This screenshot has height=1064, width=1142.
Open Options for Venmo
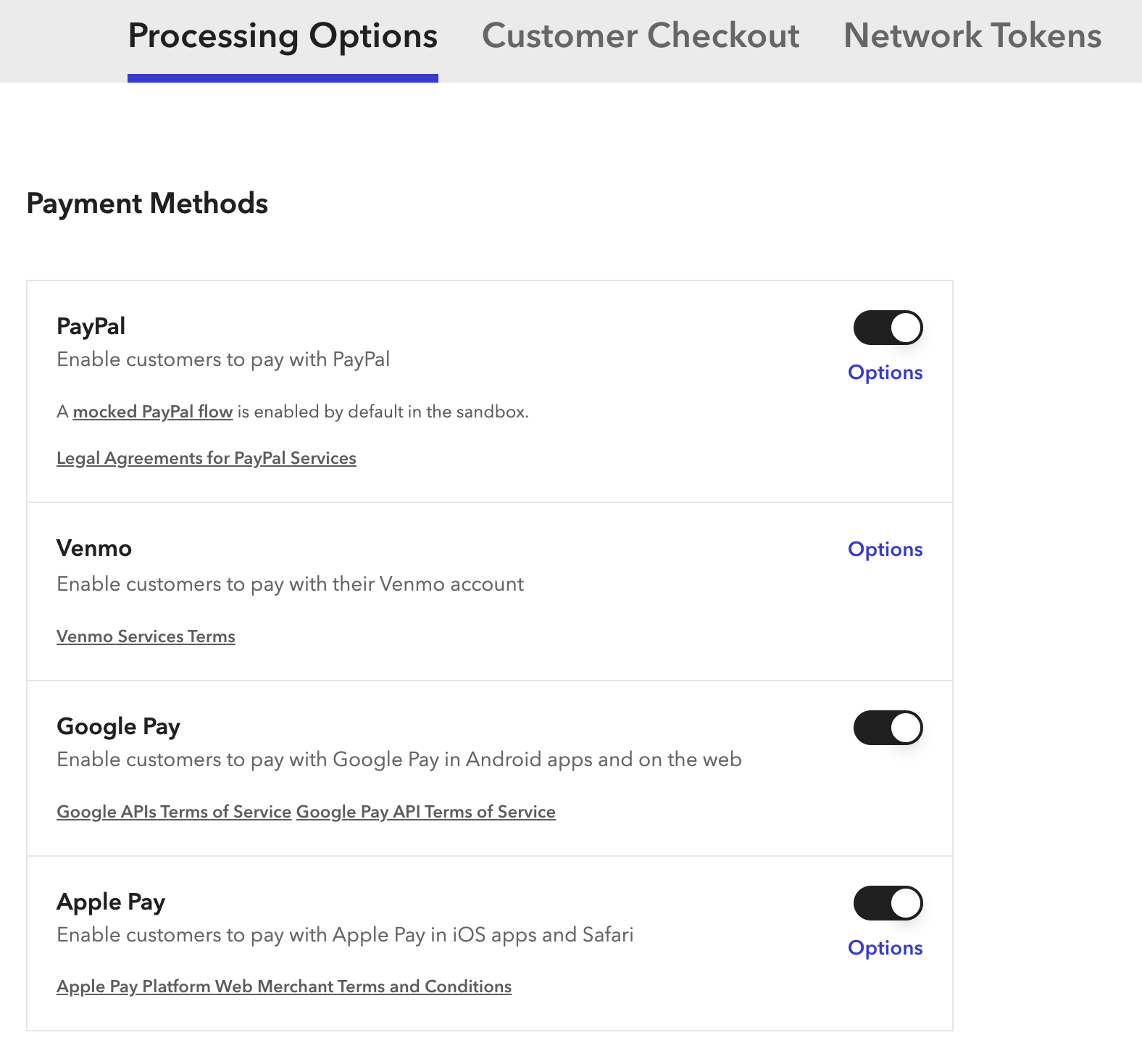(885, 549)
